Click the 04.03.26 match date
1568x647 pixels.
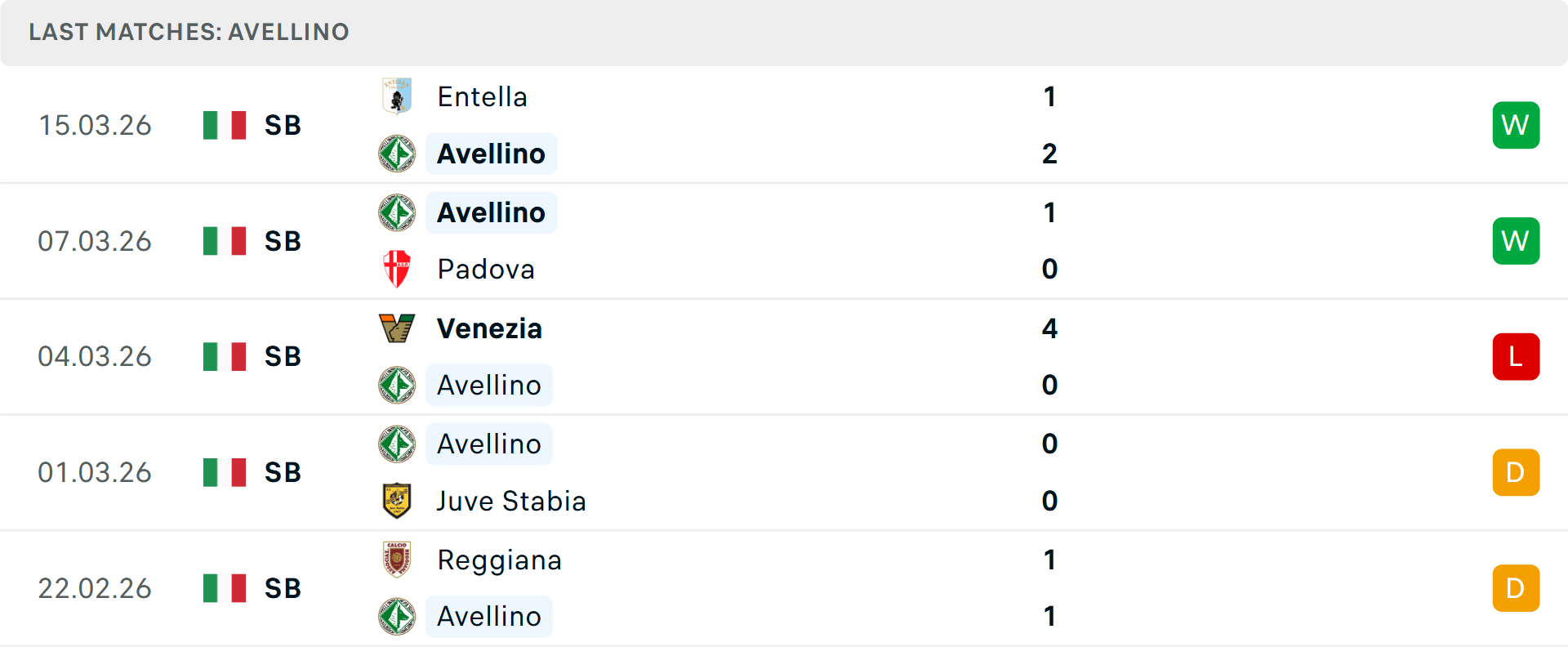95,357
